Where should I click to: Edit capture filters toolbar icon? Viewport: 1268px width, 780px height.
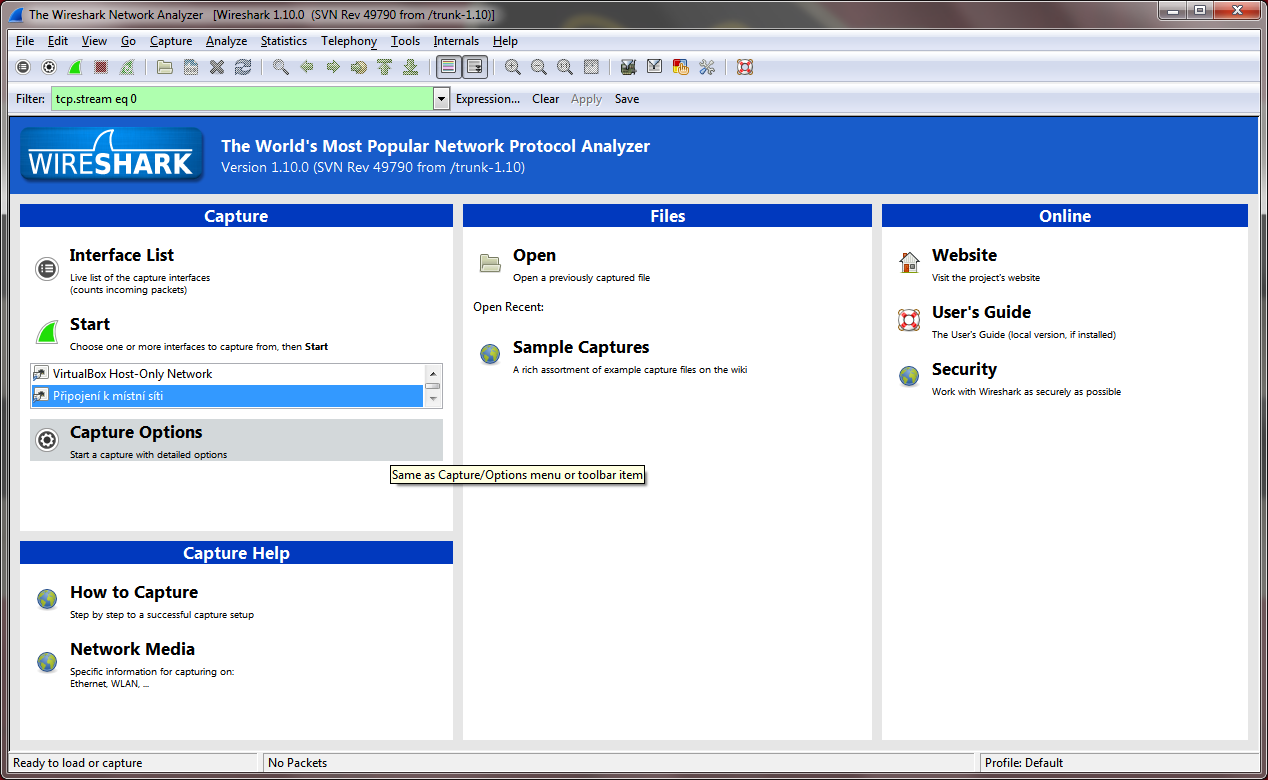tap(629, 67)
